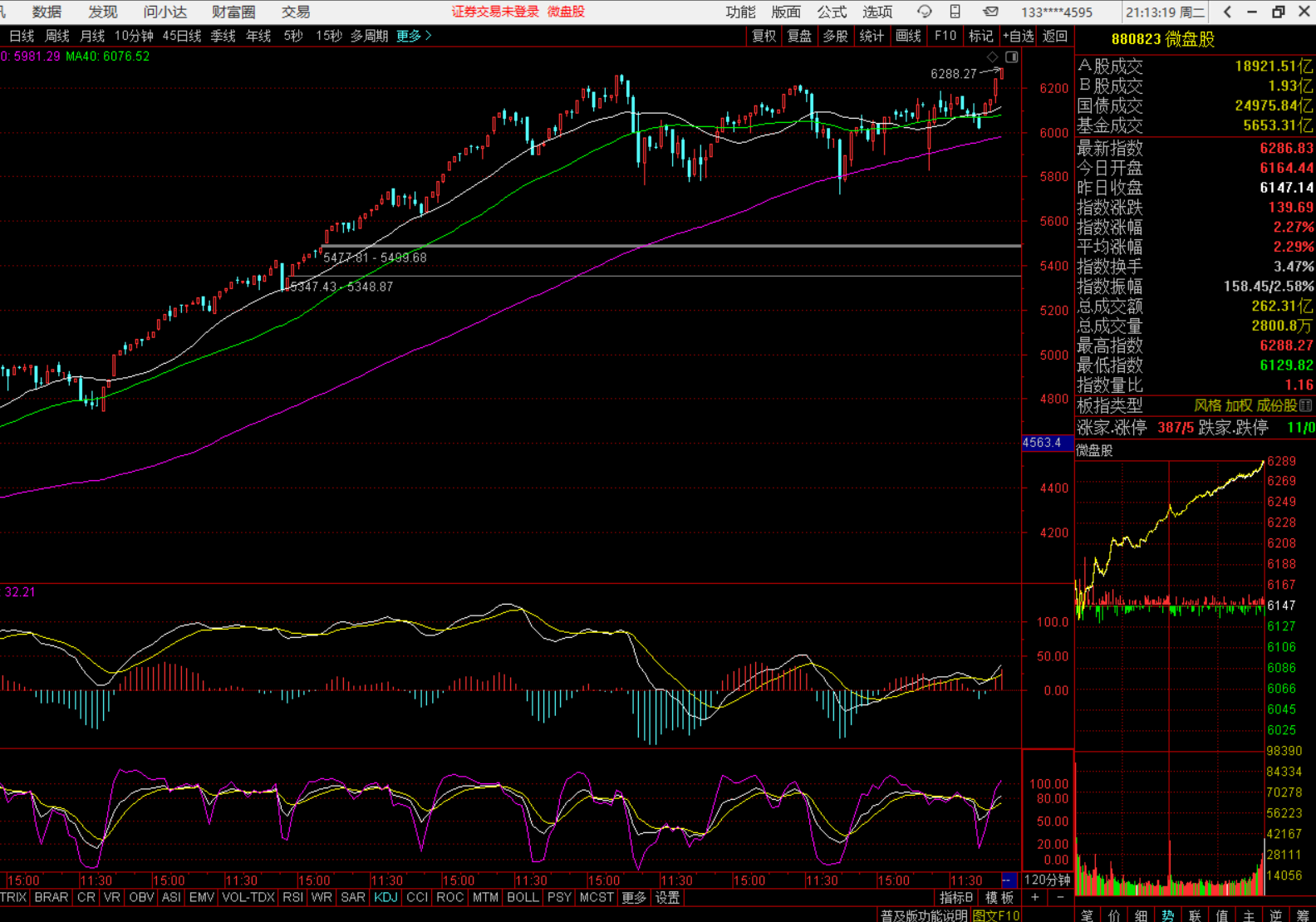Select the 笔 tab at panel bottom
The image size is (1316, 922).
pyautogui.click(x=1088, y=915)
